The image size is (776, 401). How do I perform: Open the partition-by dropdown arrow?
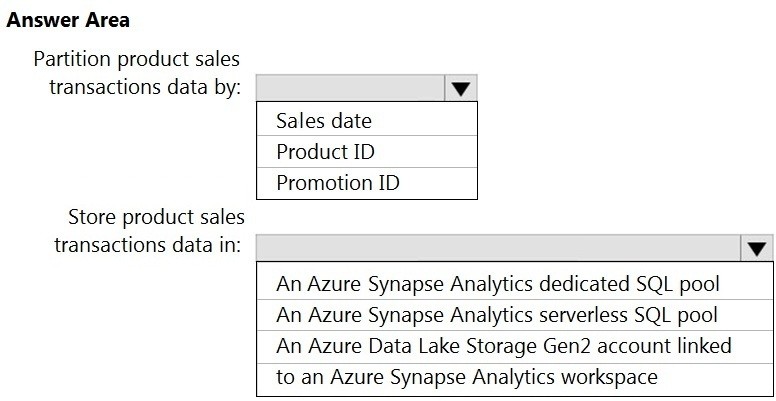tap(460, 88)
